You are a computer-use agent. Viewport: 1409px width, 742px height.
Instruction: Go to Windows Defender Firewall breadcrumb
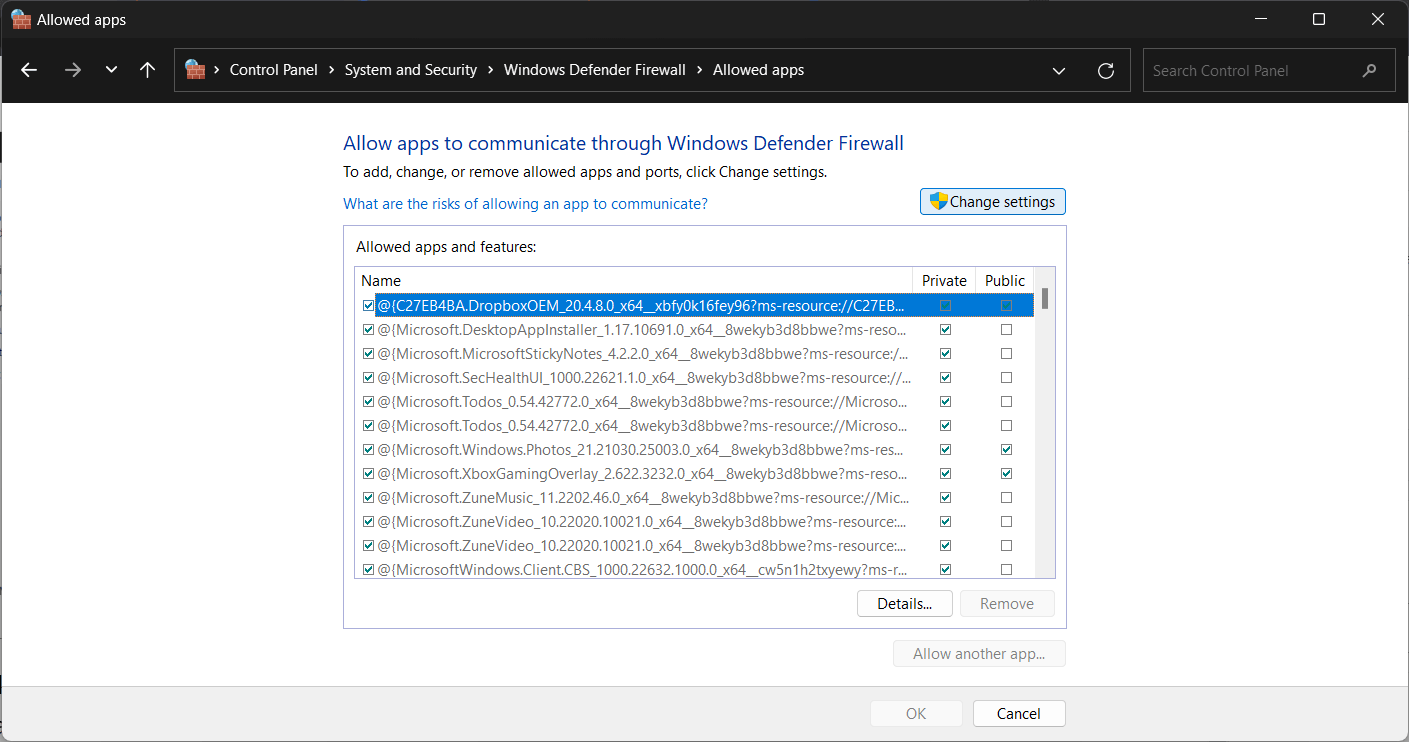(x=594, y=70)
